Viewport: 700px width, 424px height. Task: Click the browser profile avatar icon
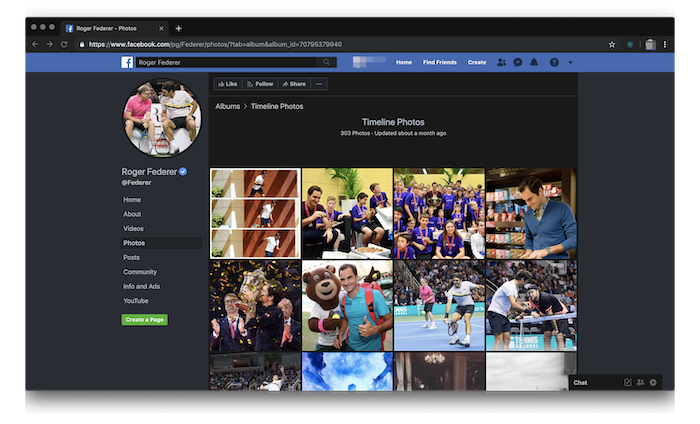(650, 44)
